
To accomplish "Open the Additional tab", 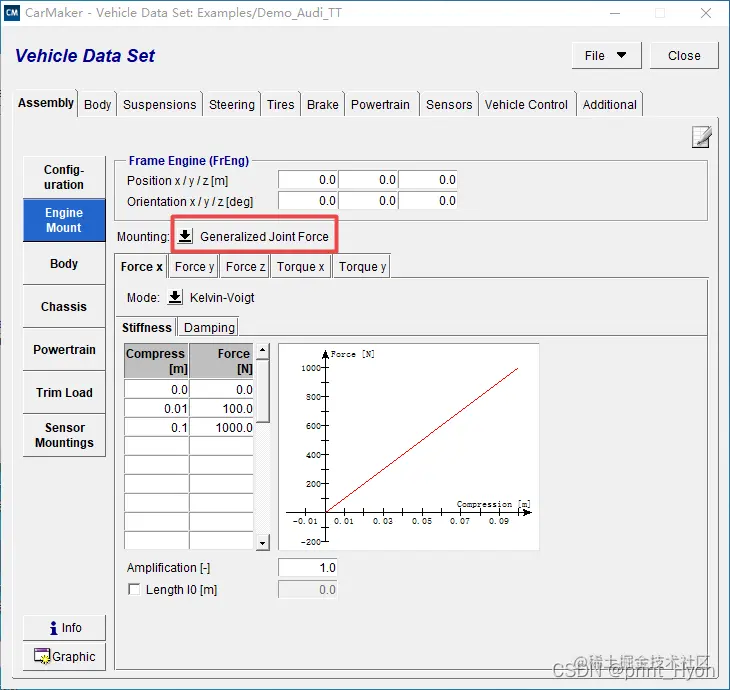I will (609, 104).
